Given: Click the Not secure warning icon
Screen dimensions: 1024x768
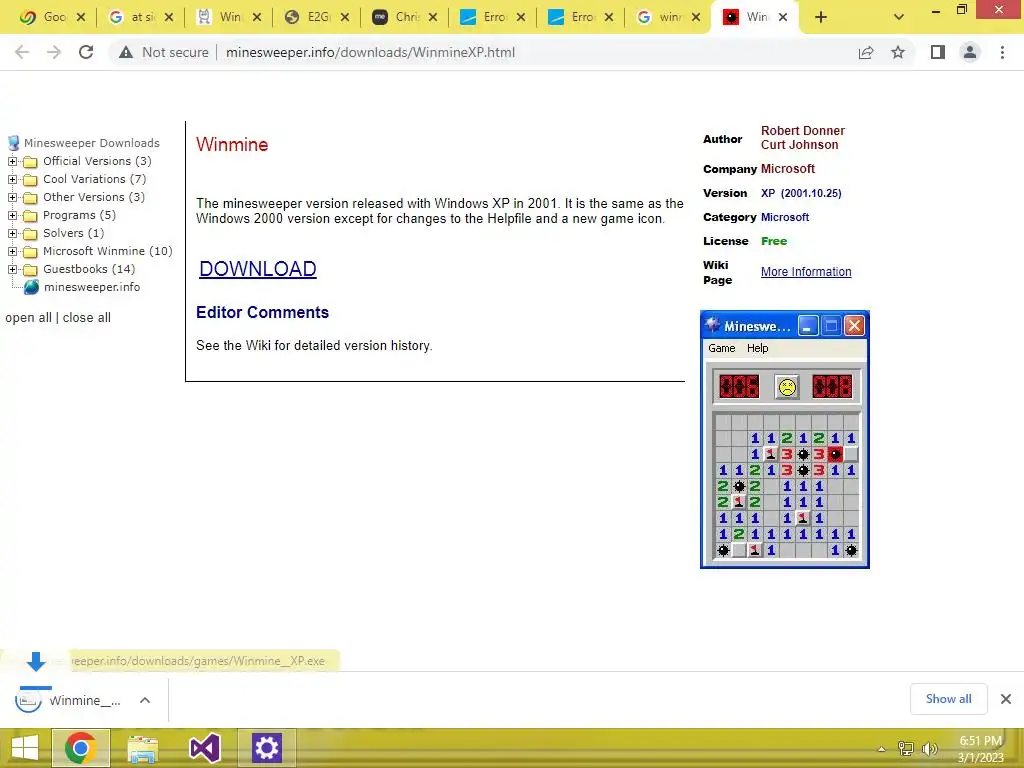Looking at the screenshot, I should tap(126, 52).
